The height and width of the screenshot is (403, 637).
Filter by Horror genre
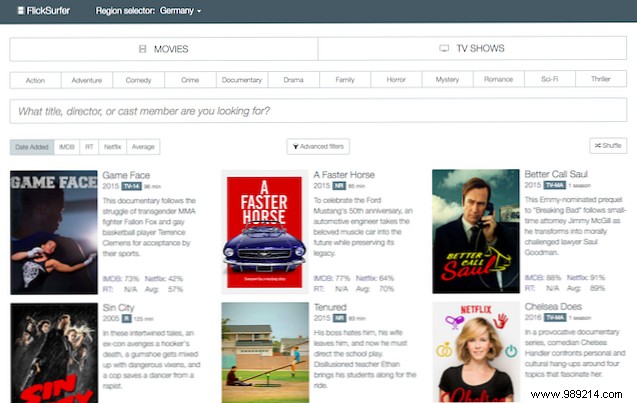pyautogui.click(x=396, y=79)
